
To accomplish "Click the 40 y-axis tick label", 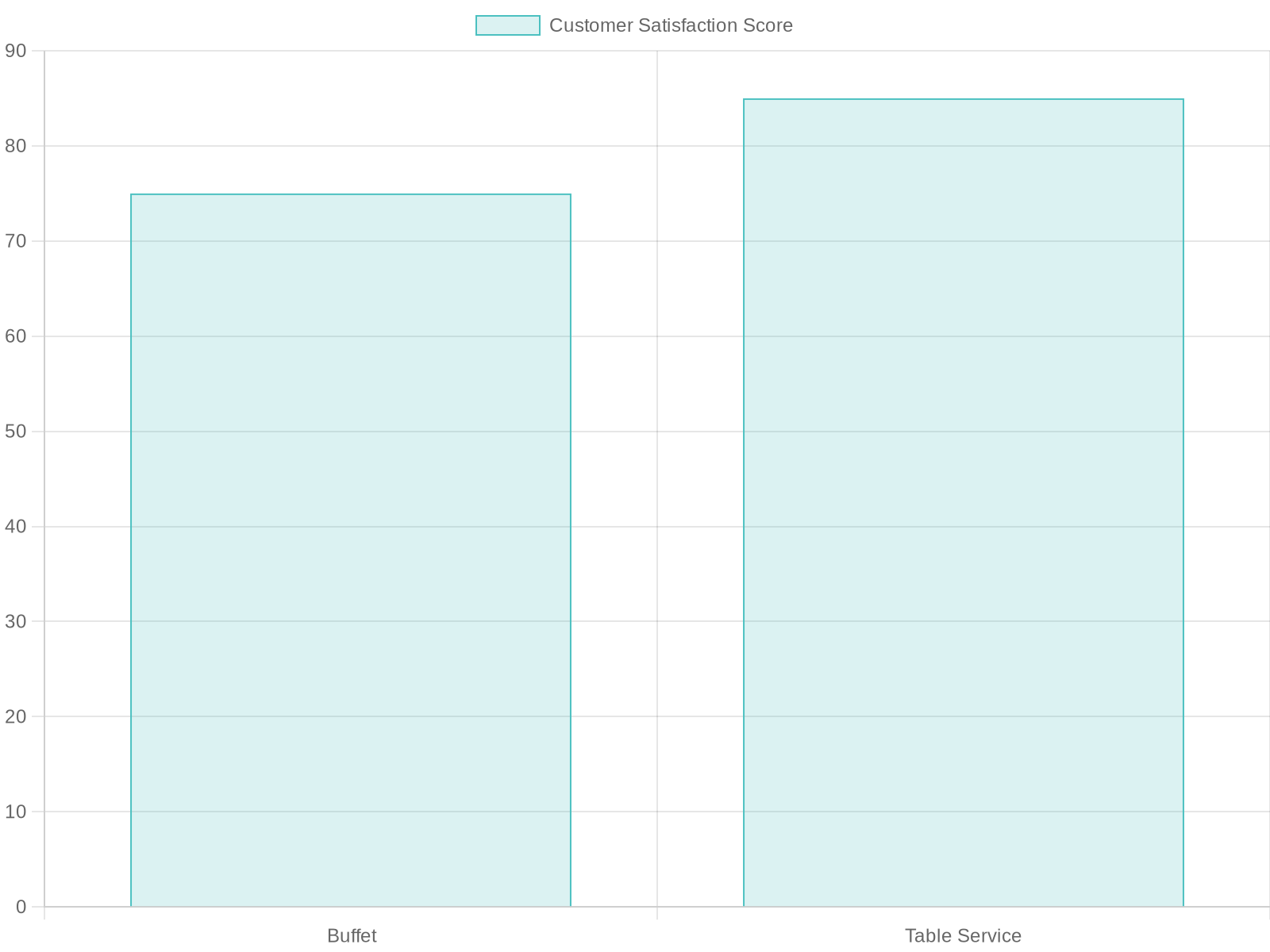I will click(x=16, y=527).
